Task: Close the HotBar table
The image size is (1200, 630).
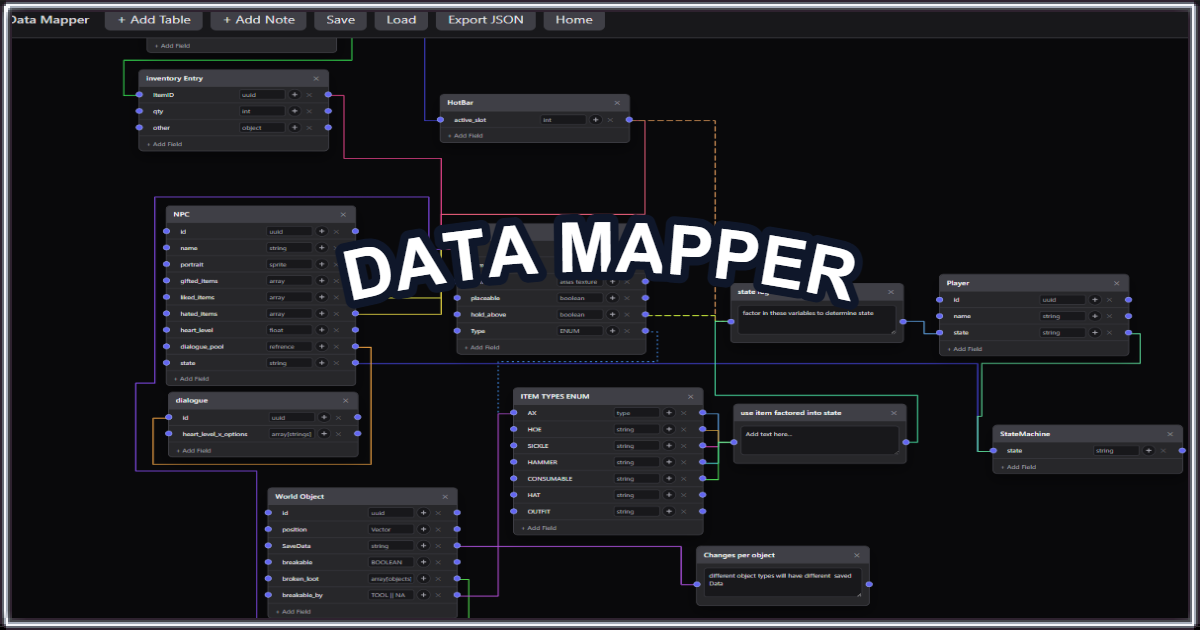Action: coord(617,103)
